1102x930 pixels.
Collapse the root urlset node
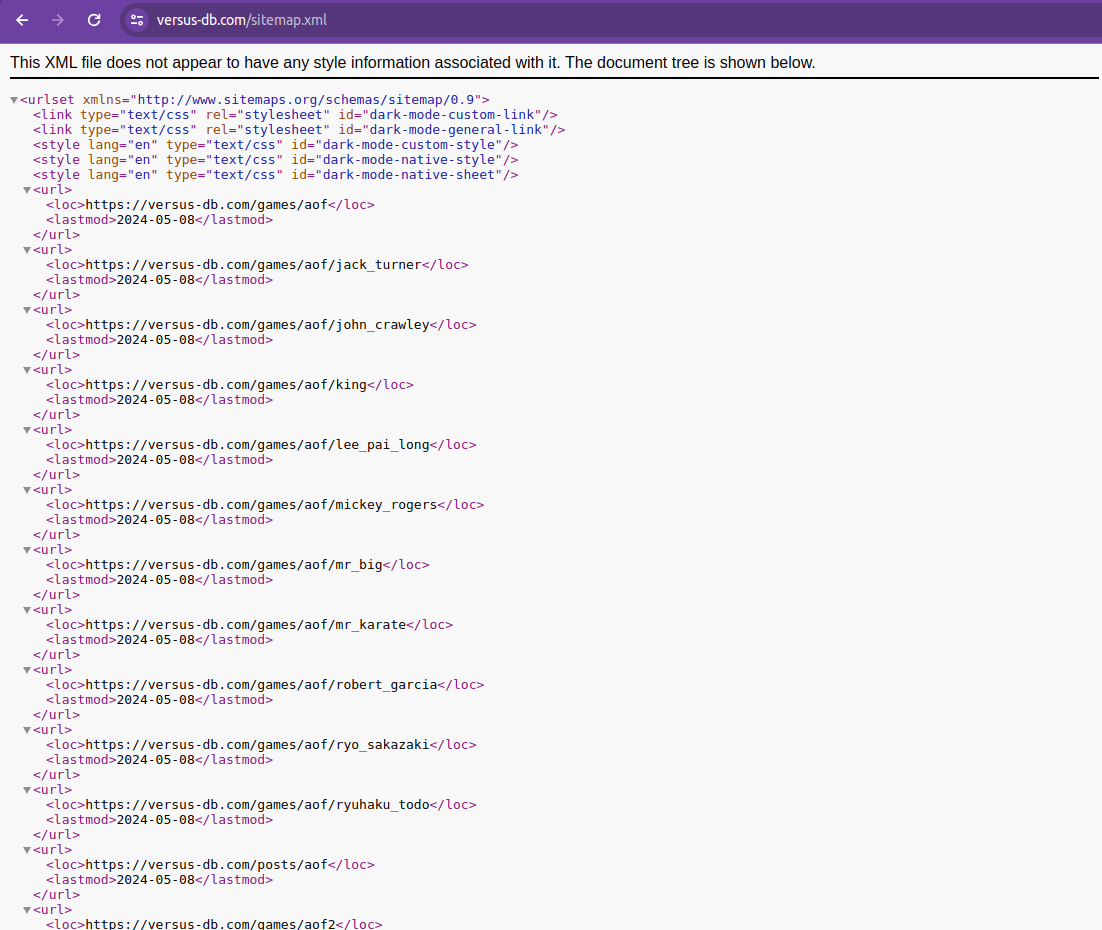pos(14,101)
